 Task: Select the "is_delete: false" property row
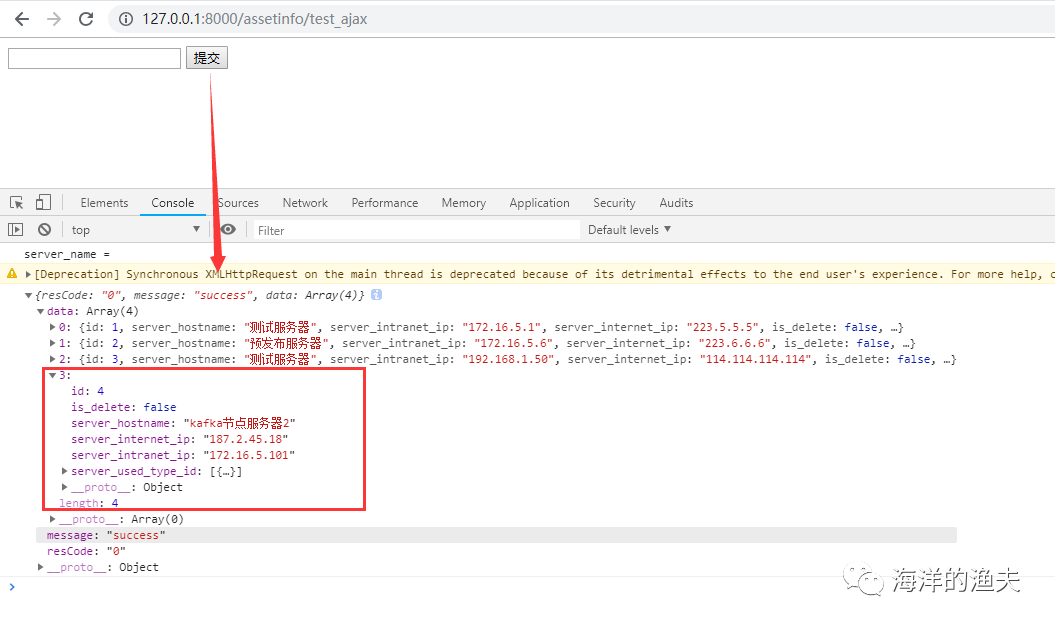124,407
